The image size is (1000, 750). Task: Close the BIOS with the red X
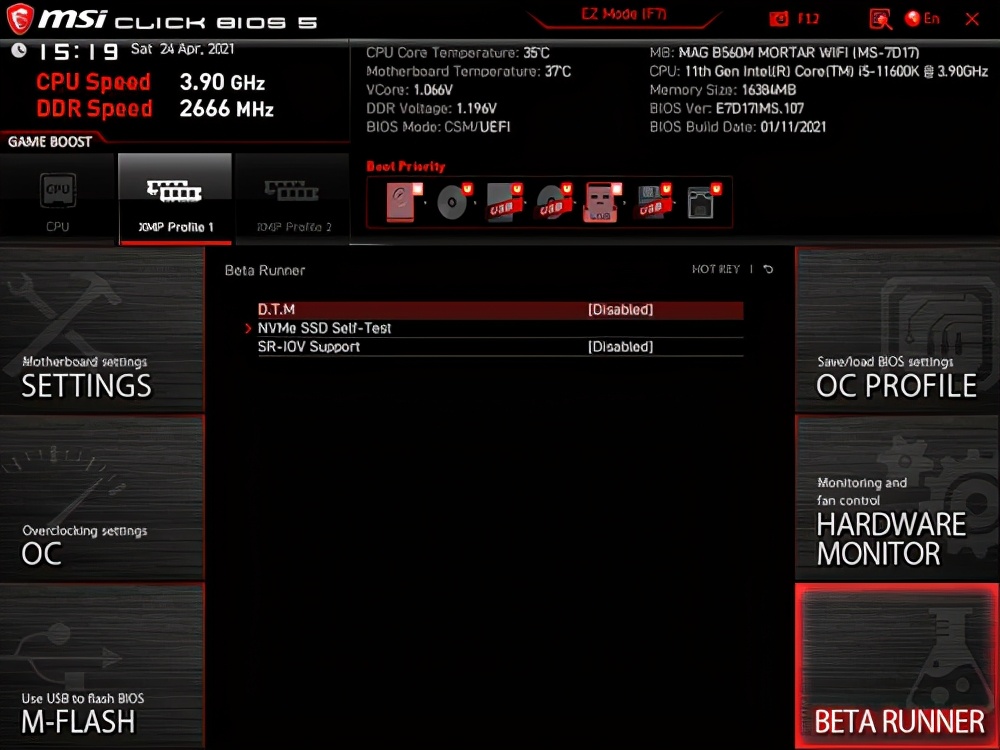(972, 19)
